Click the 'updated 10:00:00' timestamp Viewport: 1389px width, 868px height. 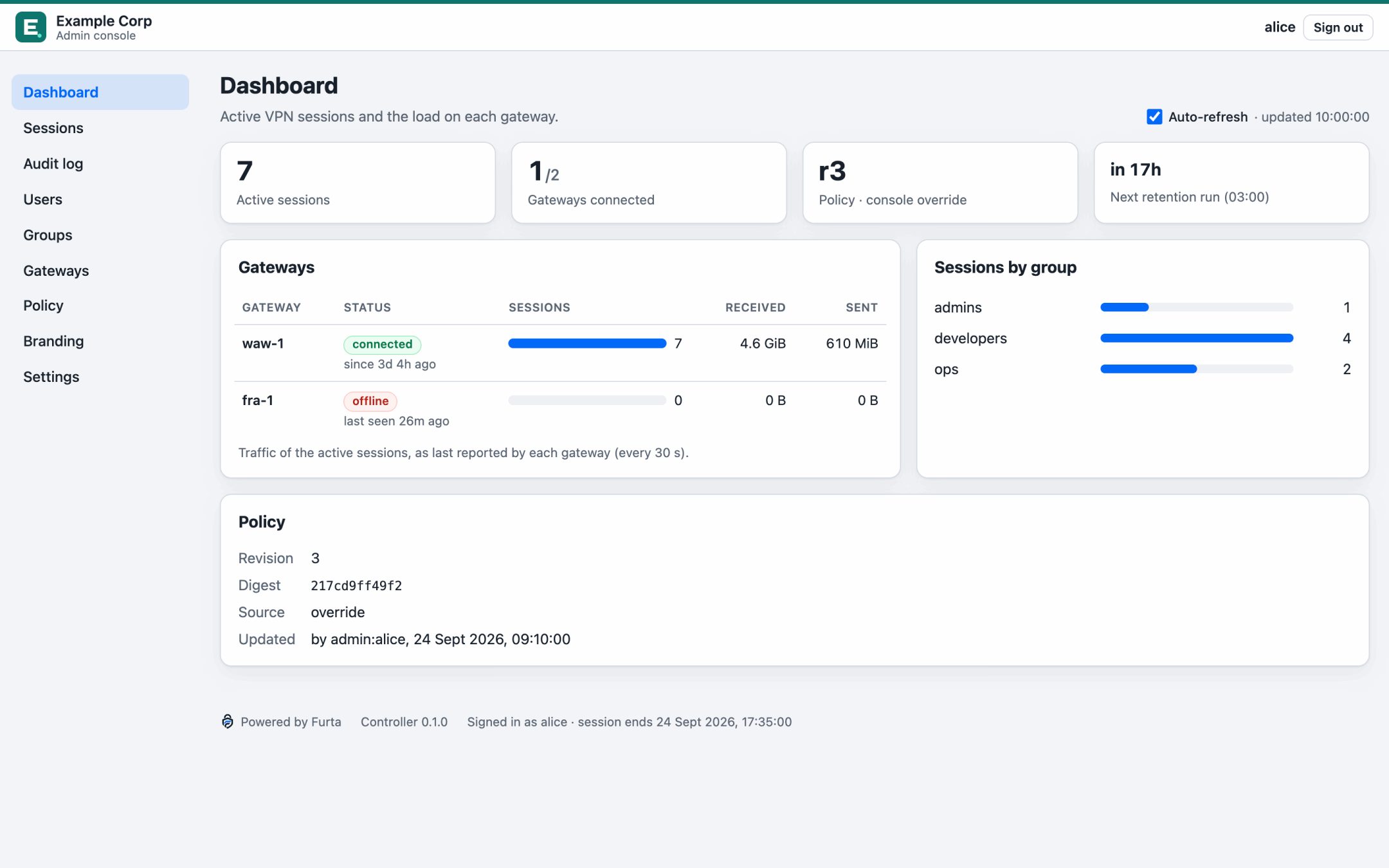pyautogui.click(x=1315, y=117)
